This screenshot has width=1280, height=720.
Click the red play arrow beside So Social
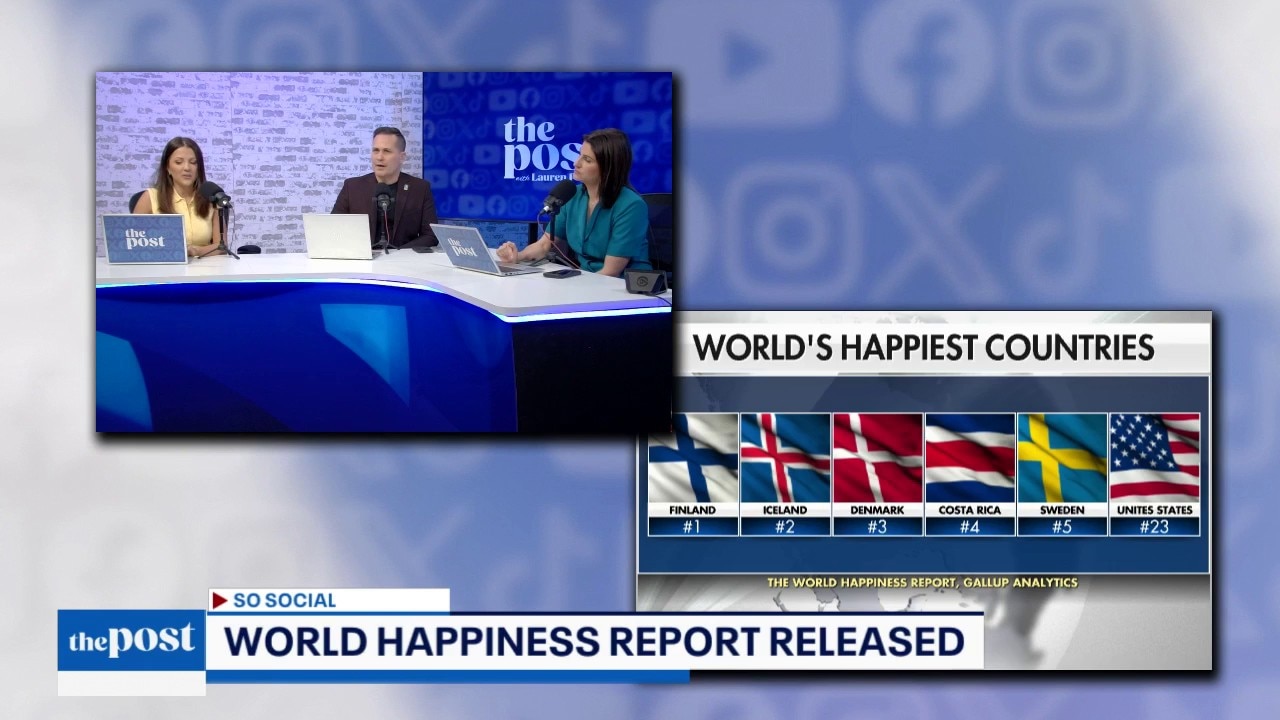[220, 600]
